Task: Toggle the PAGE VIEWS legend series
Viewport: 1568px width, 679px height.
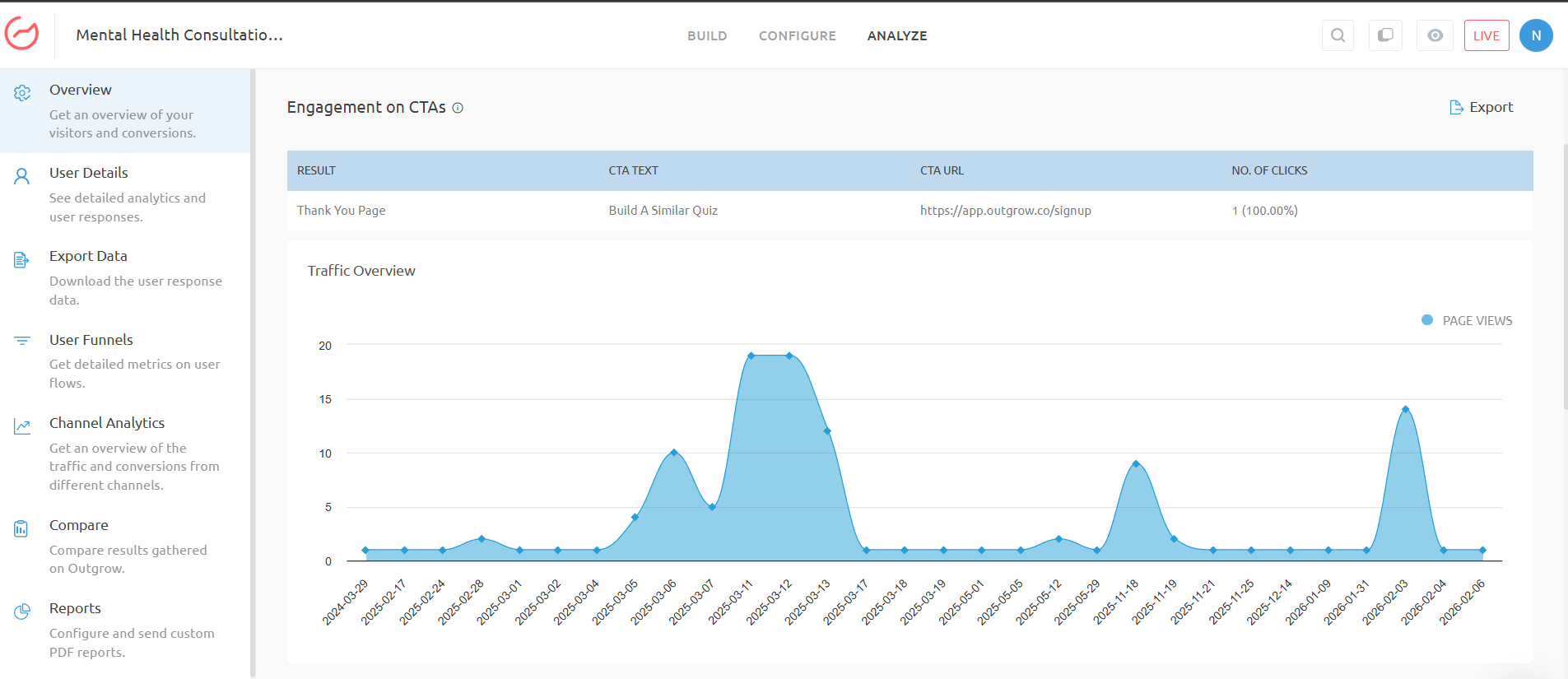Action: (x=1466, y=320)
